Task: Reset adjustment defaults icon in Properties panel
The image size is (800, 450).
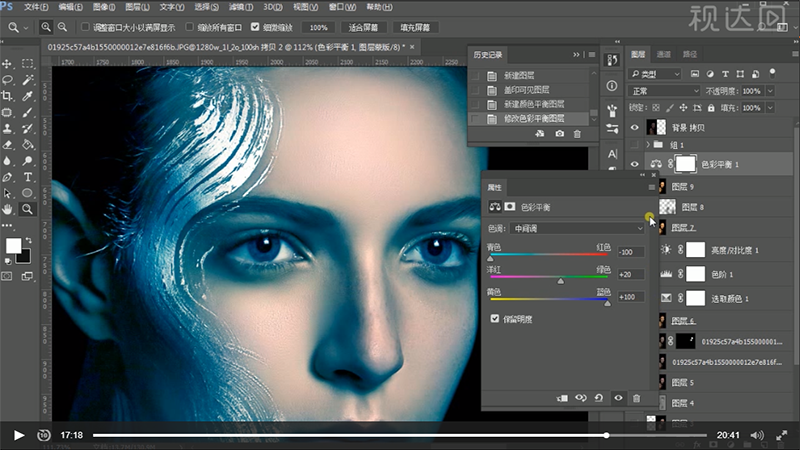Action: click(x=599, y=398)
